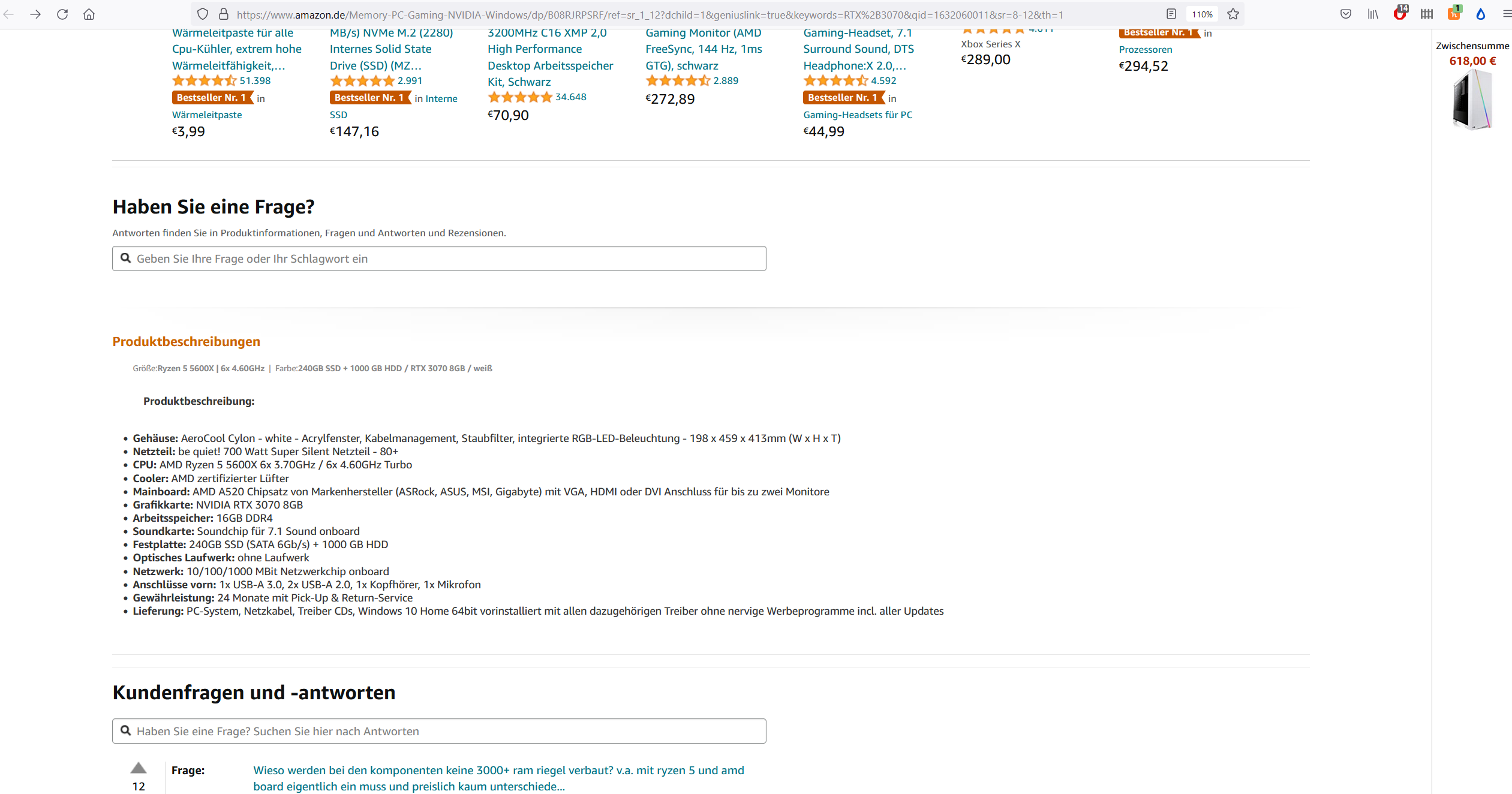This screenshot has height=794, width=1512.
Task: Upvote the question about 3000+ RAM
Action: 139,768
